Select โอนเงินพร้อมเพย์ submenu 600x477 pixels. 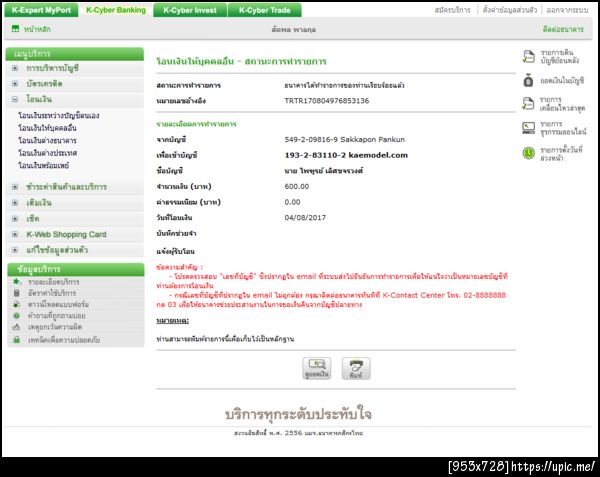coord(44,166)
